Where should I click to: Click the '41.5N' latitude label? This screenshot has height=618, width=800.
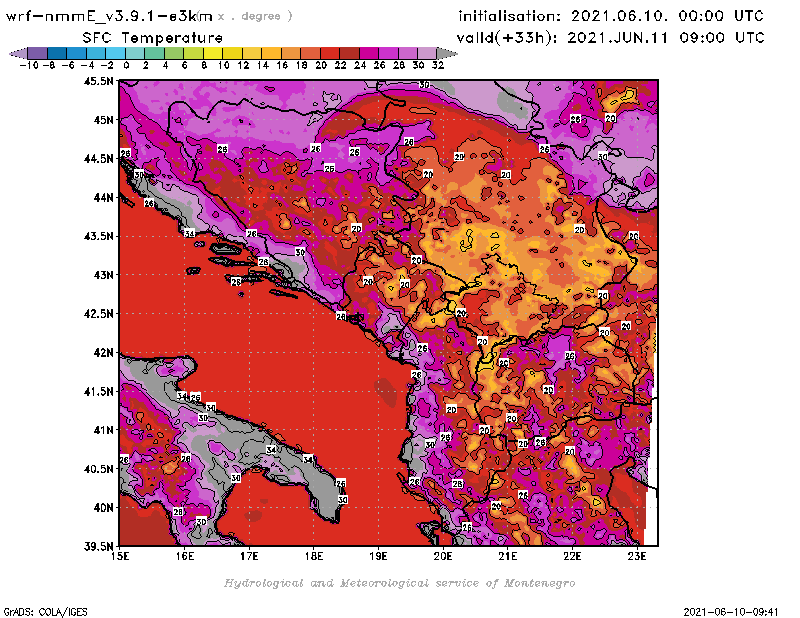(x=98, y=391)
